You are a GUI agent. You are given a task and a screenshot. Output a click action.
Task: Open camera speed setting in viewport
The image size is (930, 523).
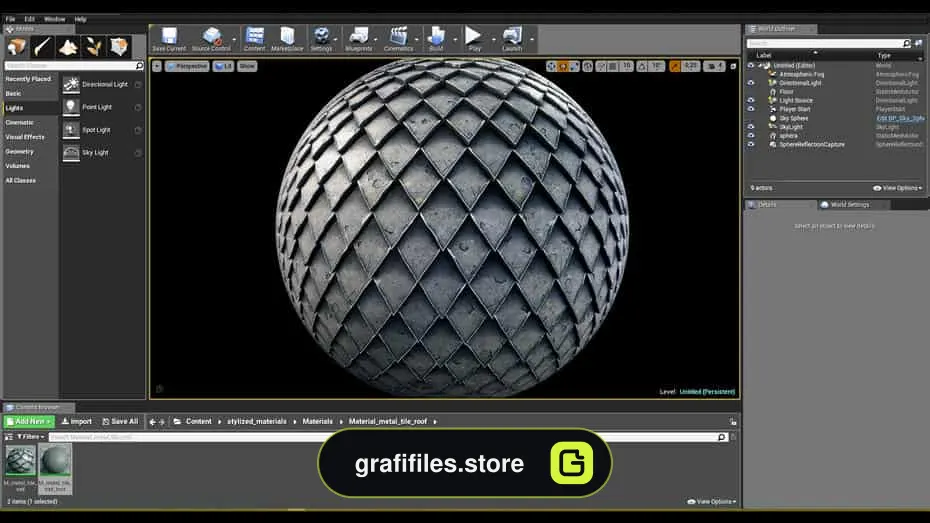(x=715, y=66)
